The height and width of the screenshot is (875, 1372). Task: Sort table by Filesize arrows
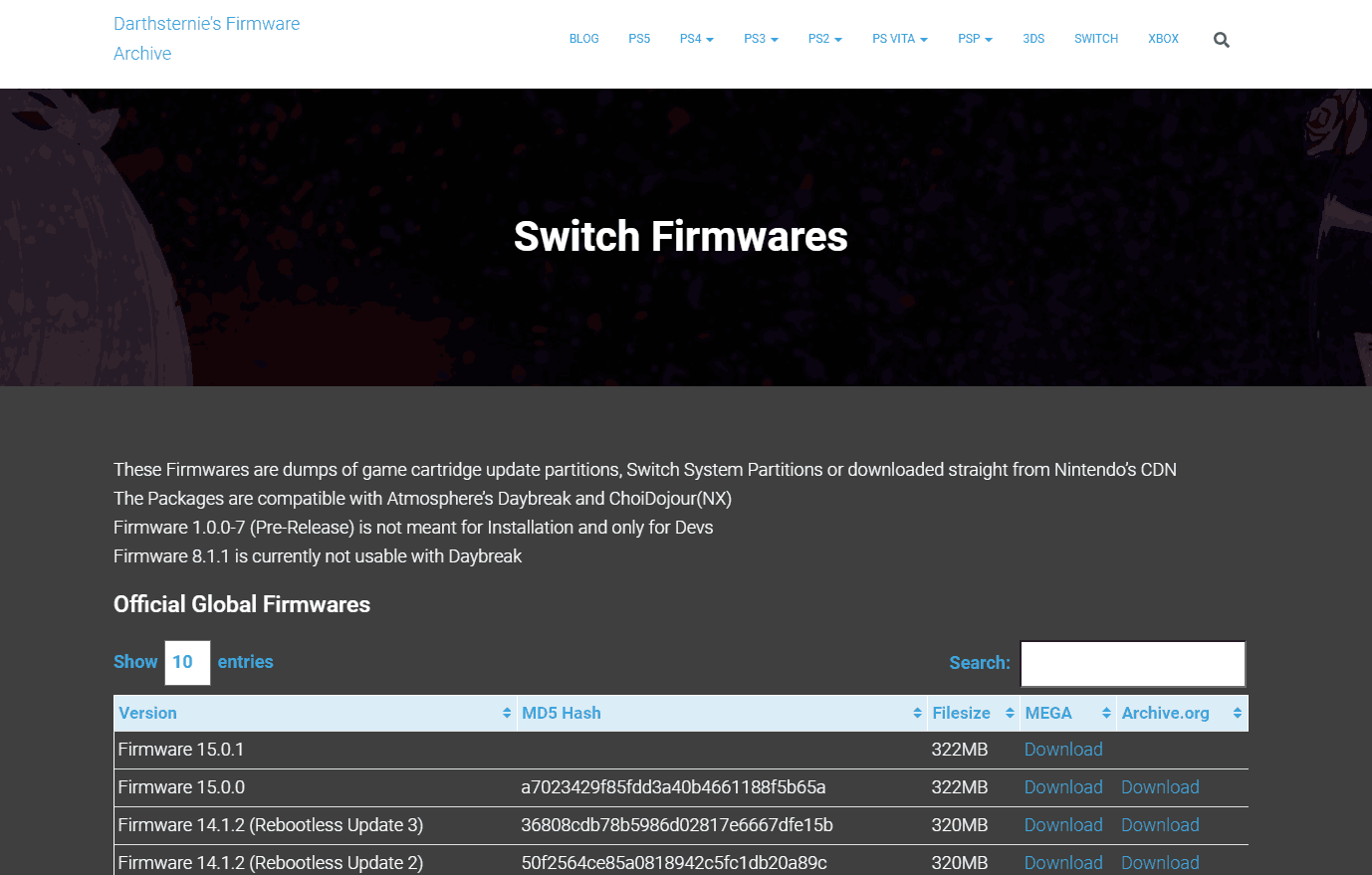click(x=1010, y=713)
